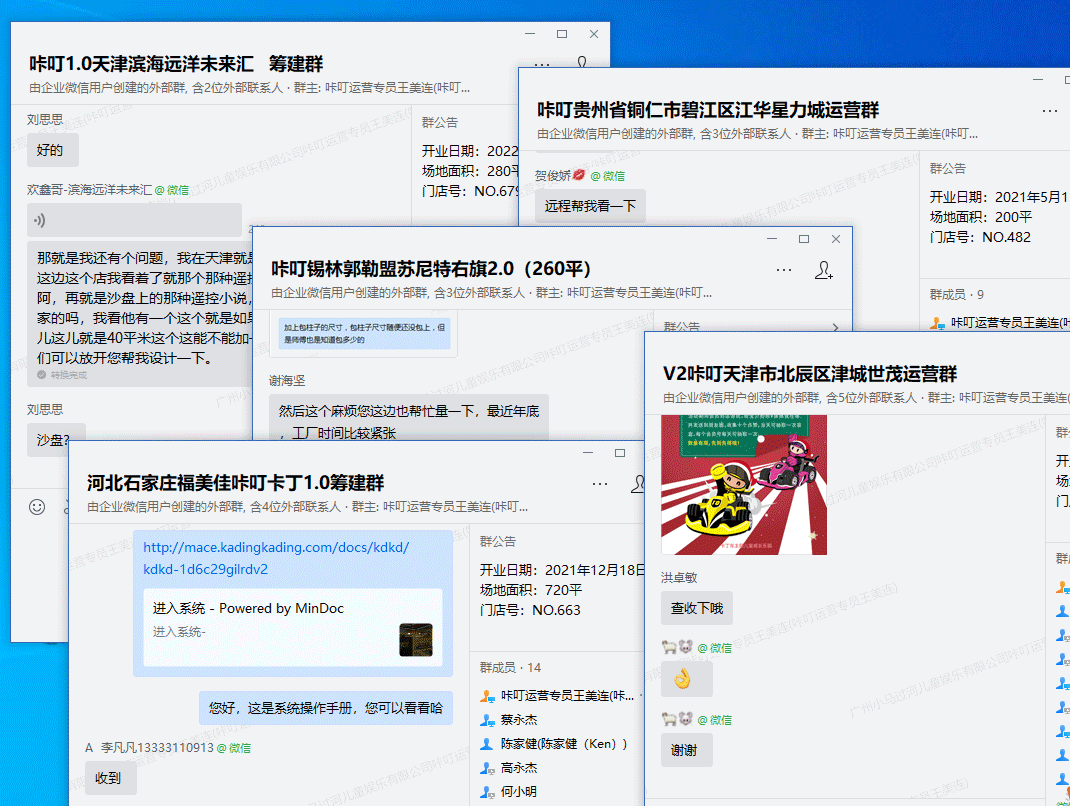This screenshot has height=806, width=1070.
Task: Click sender name 洪卓敏
Action: 679,577
